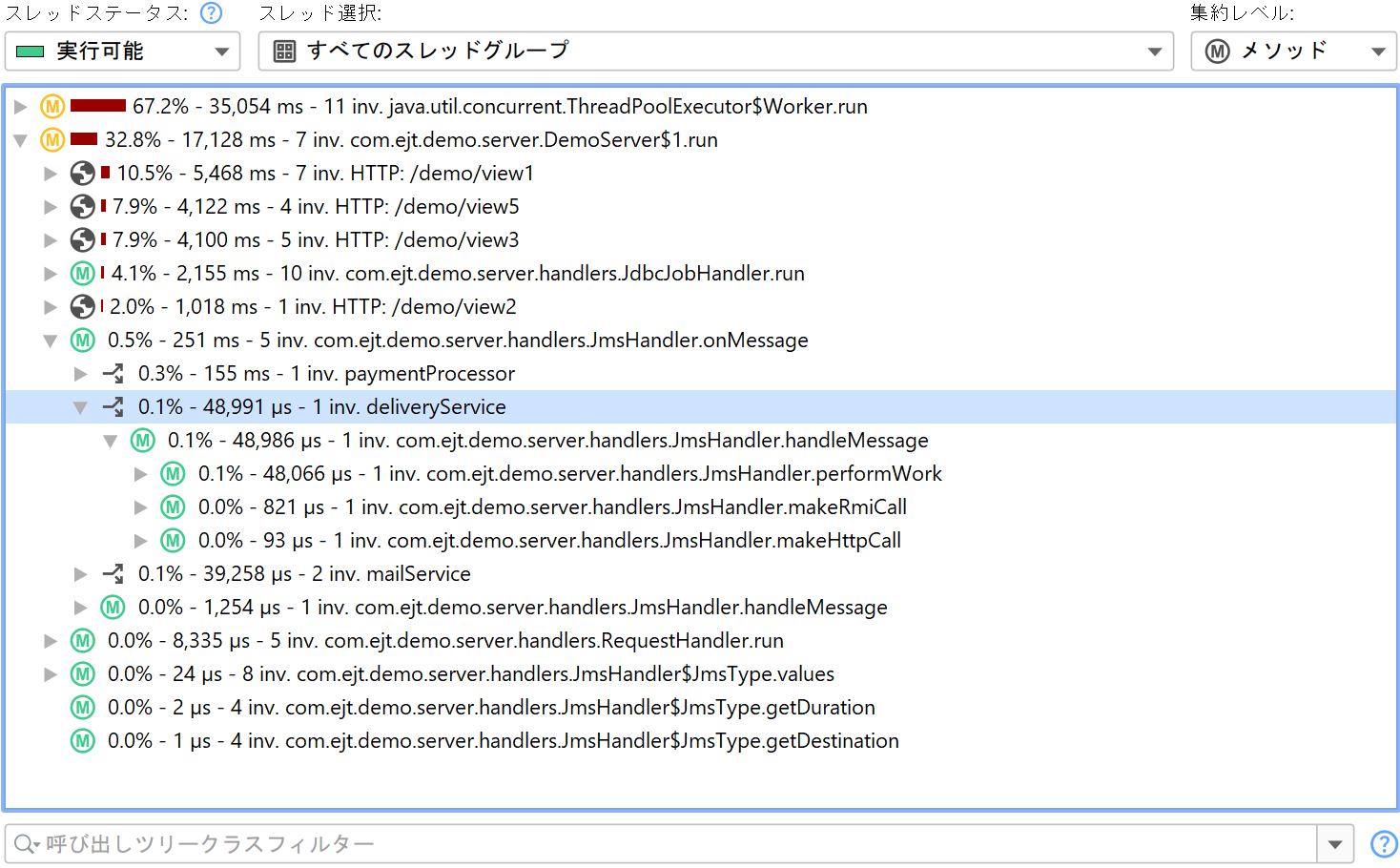This screenshot has width=1400, height=868.
Task: Expand the JmsHandler.performWork node
Action: tap(141, 474)
